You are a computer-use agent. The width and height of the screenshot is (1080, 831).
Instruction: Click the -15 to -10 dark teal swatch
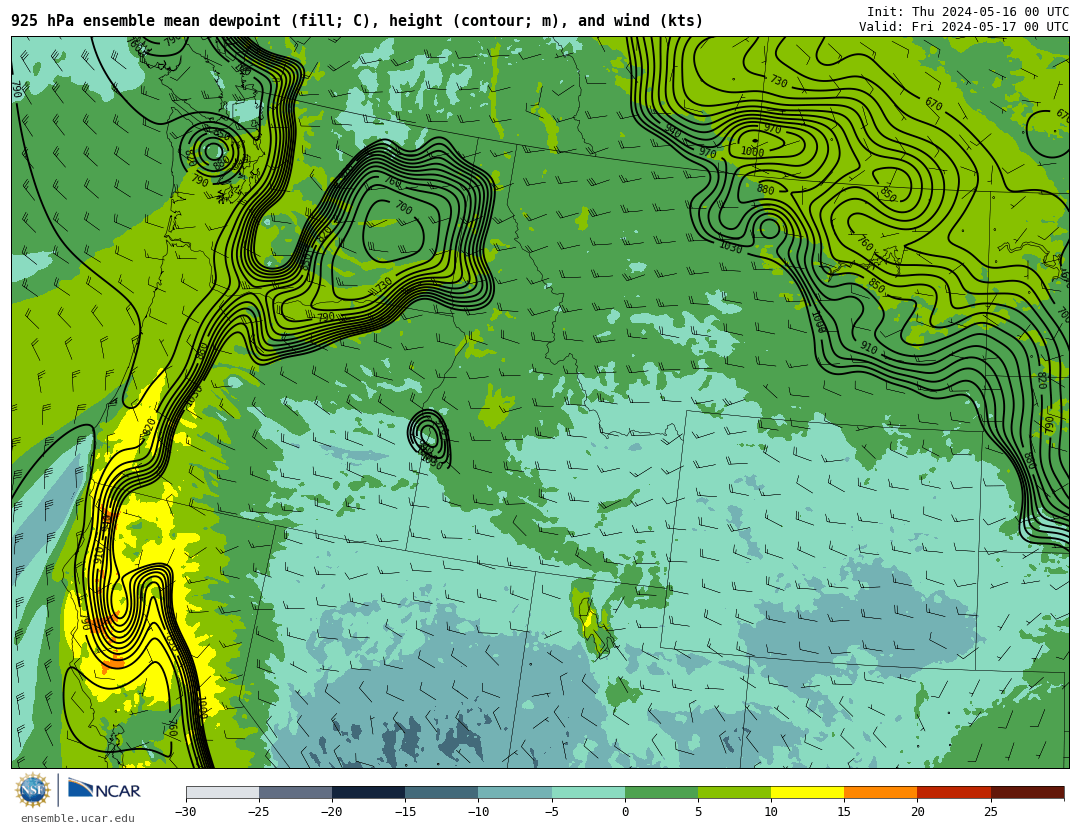tap(442, 792)
